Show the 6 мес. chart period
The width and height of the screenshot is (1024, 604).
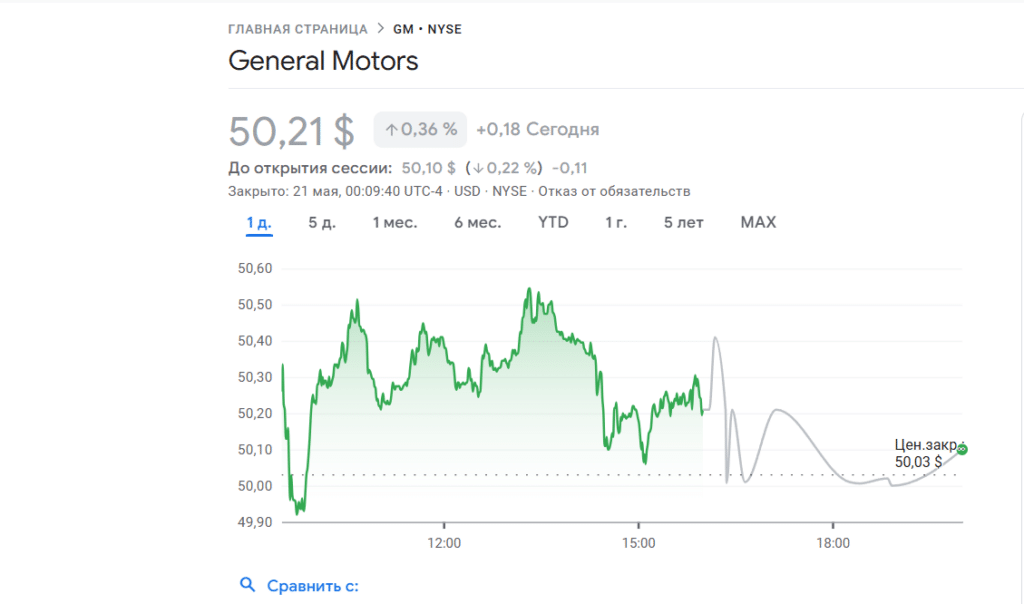click(x=477, y=222)
